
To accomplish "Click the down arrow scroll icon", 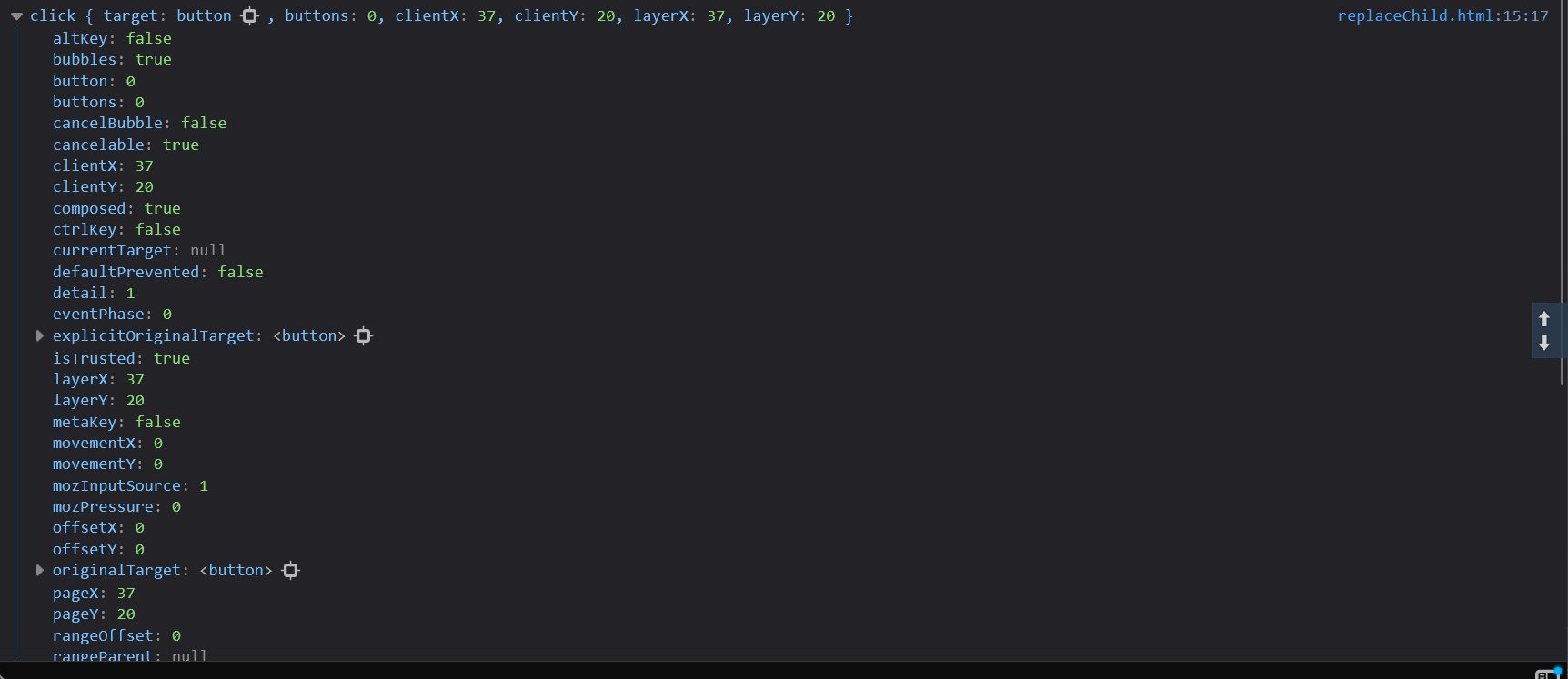I will tap(1543, 344).
